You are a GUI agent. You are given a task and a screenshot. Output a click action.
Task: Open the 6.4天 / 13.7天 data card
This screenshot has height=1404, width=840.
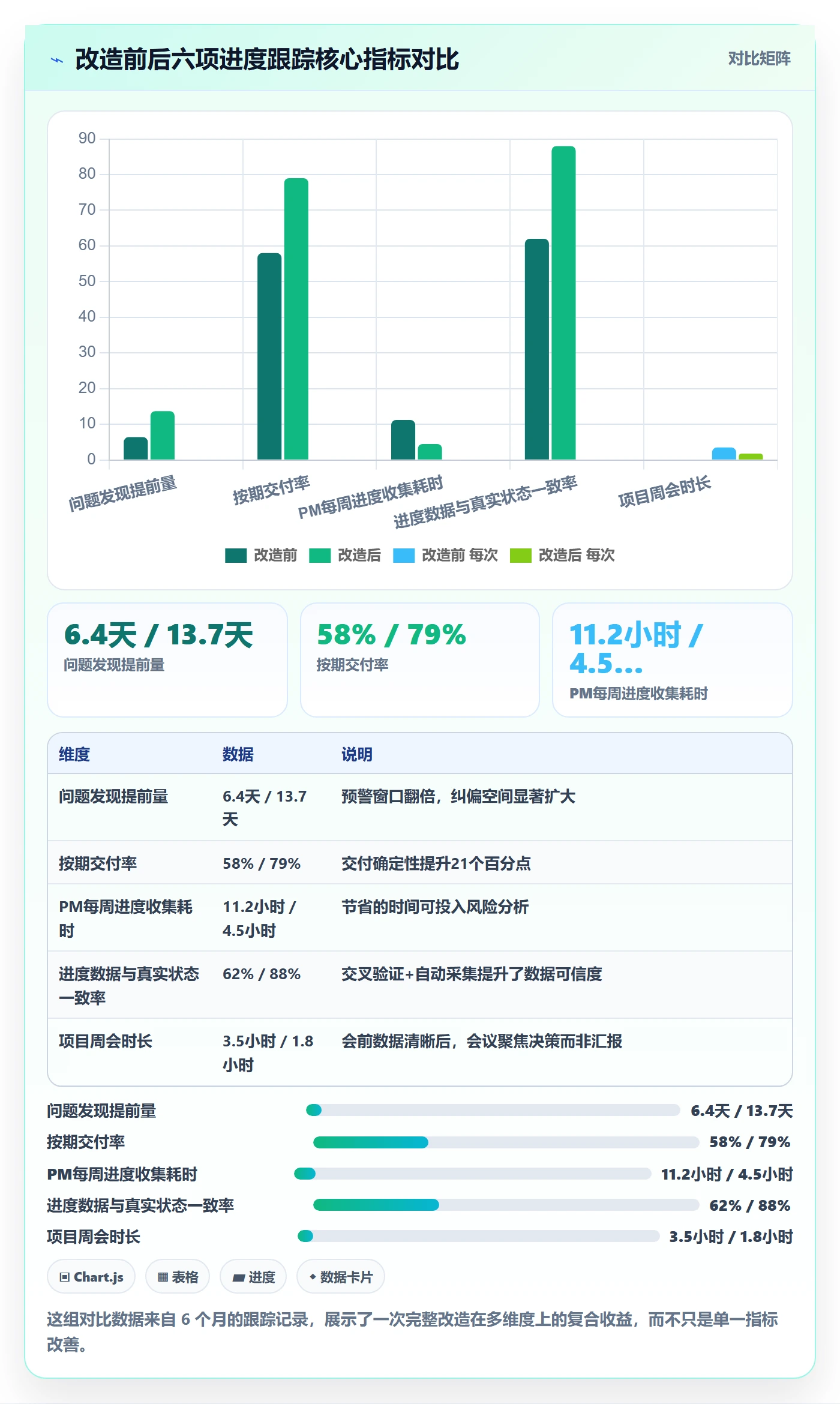[167, 660]
